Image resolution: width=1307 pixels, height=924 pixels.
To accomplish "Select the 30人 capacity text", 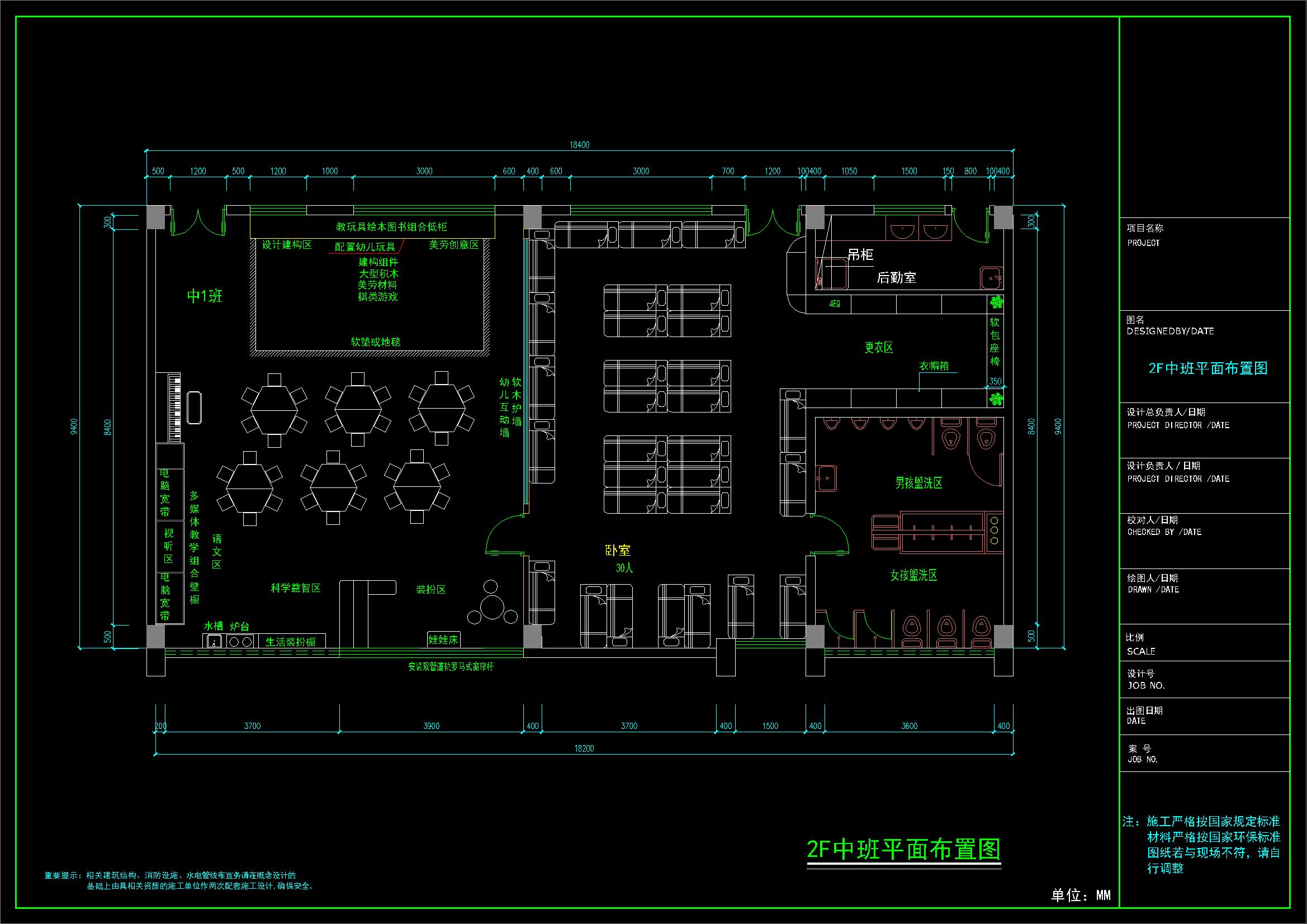I will (624, 568).
